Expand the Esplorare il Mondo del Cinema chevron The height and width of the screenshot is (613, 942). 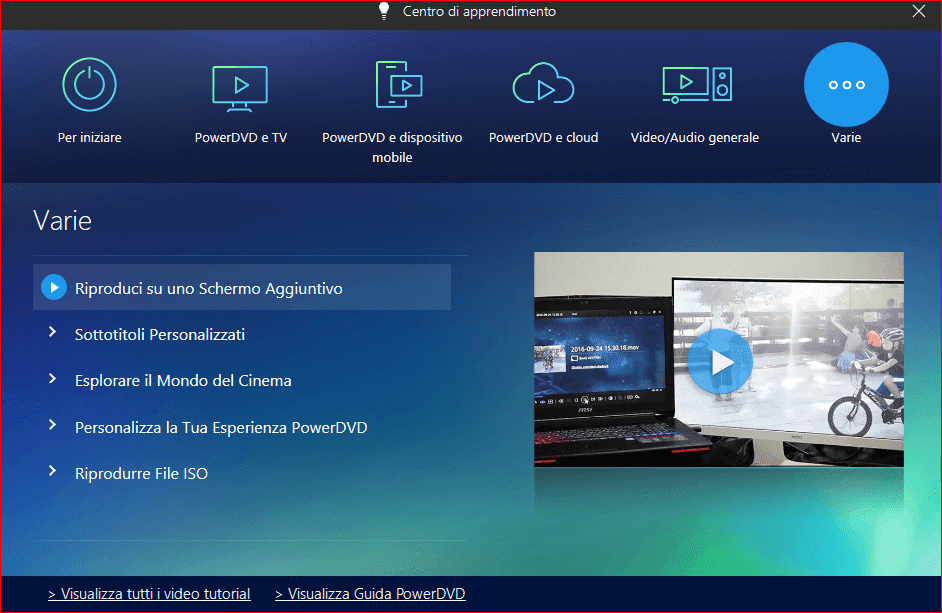click(x=53, y=380)
